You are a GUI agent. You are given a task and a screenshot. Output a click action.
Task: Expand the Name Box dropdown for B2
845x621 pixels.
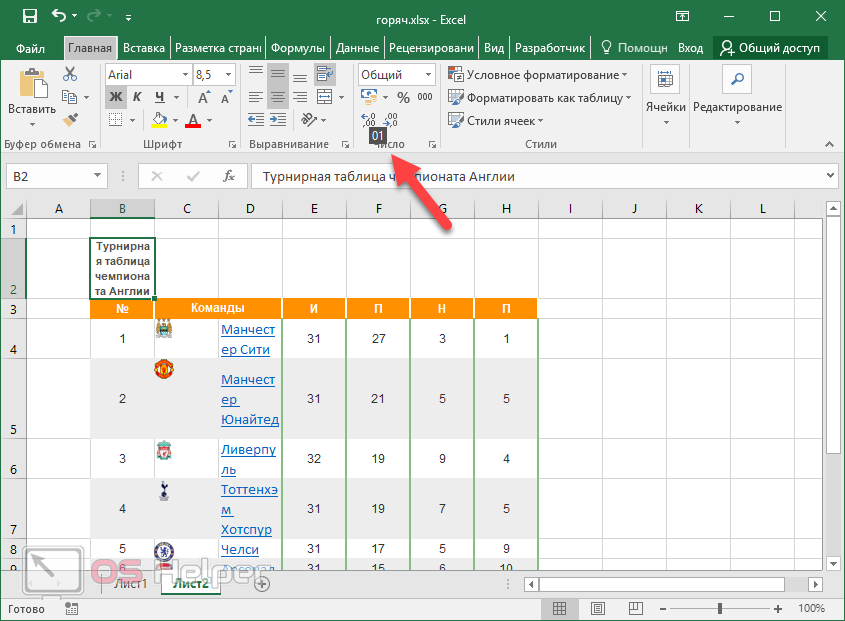tap(98, 176)
